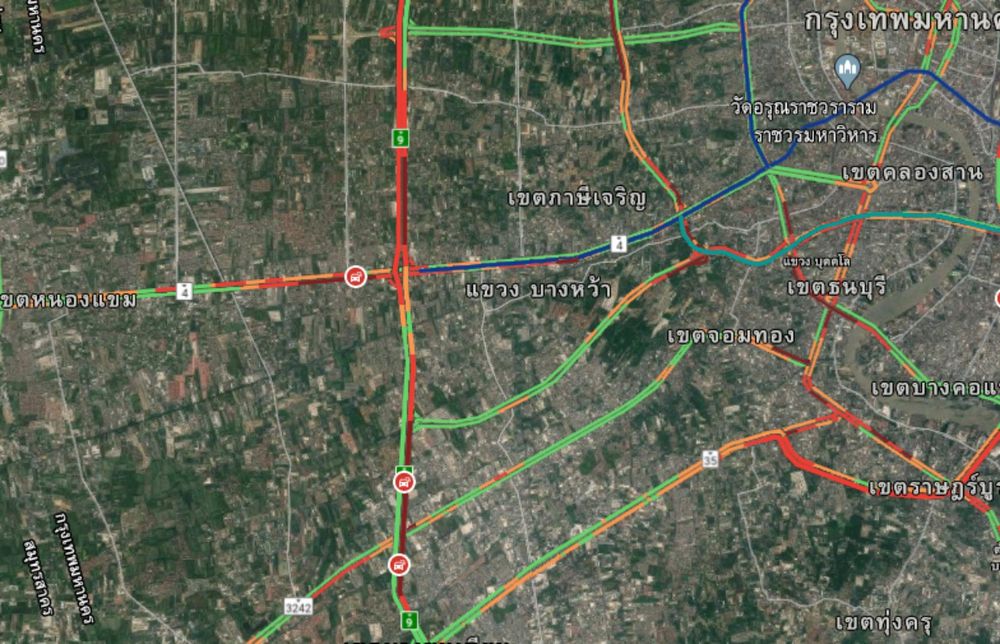
Task: Open the accident icon on Route 4
Action: [x=356, y=277]
